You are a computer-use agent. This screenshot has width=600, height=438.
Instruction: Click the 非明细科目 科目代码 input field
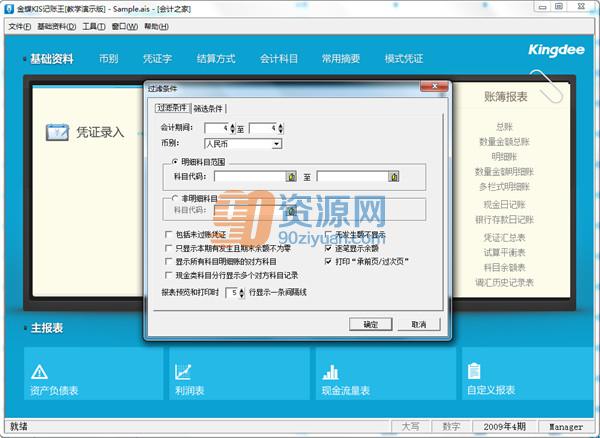click(250, 210)
